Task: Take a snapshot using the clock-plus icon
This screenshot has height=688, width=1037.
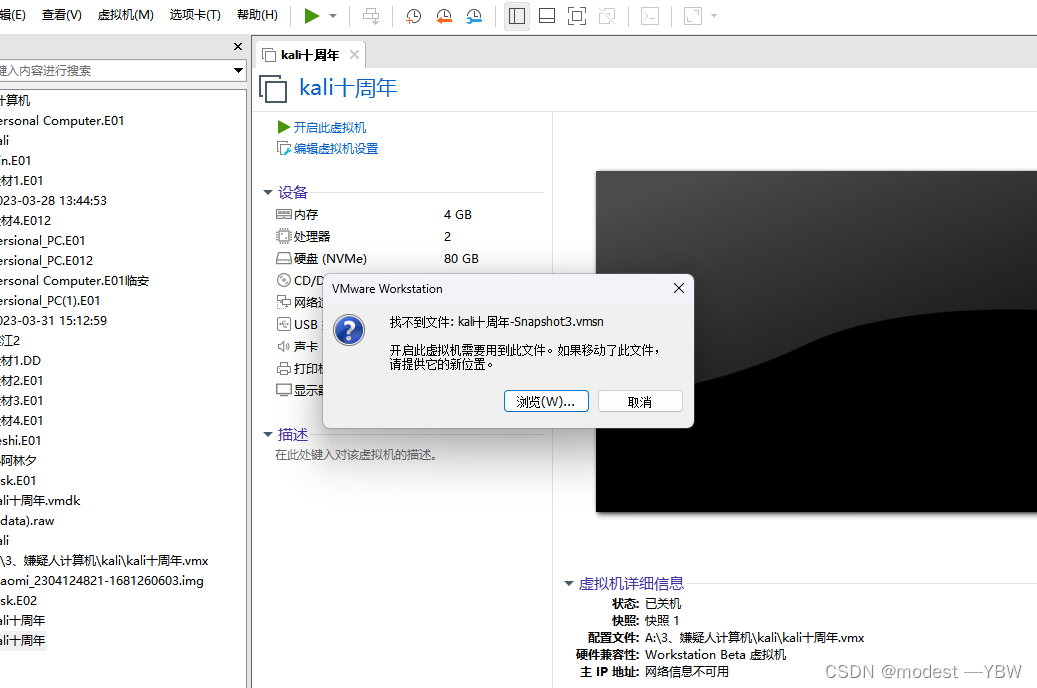Action: click(413, 16)
